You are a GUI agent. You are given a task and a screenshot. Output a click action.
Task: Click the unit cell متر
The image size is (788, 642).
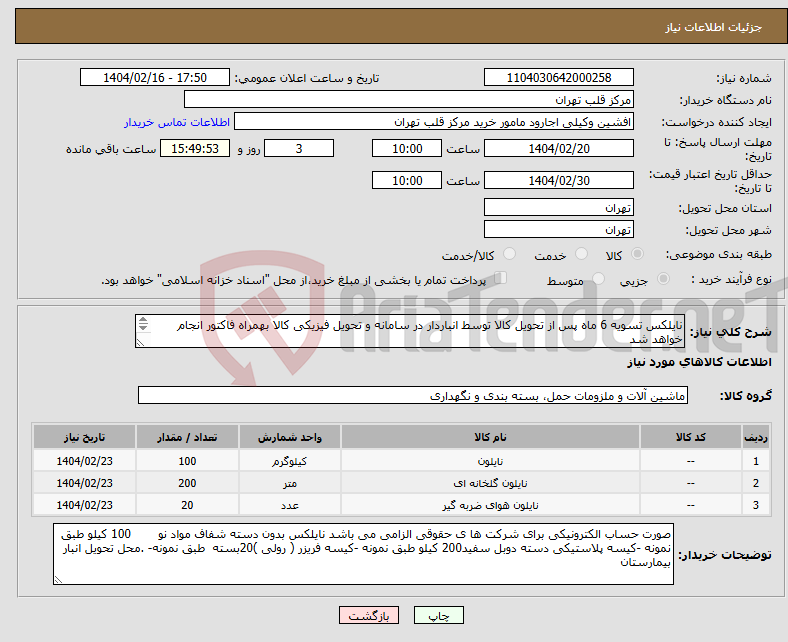coord(289,483)
